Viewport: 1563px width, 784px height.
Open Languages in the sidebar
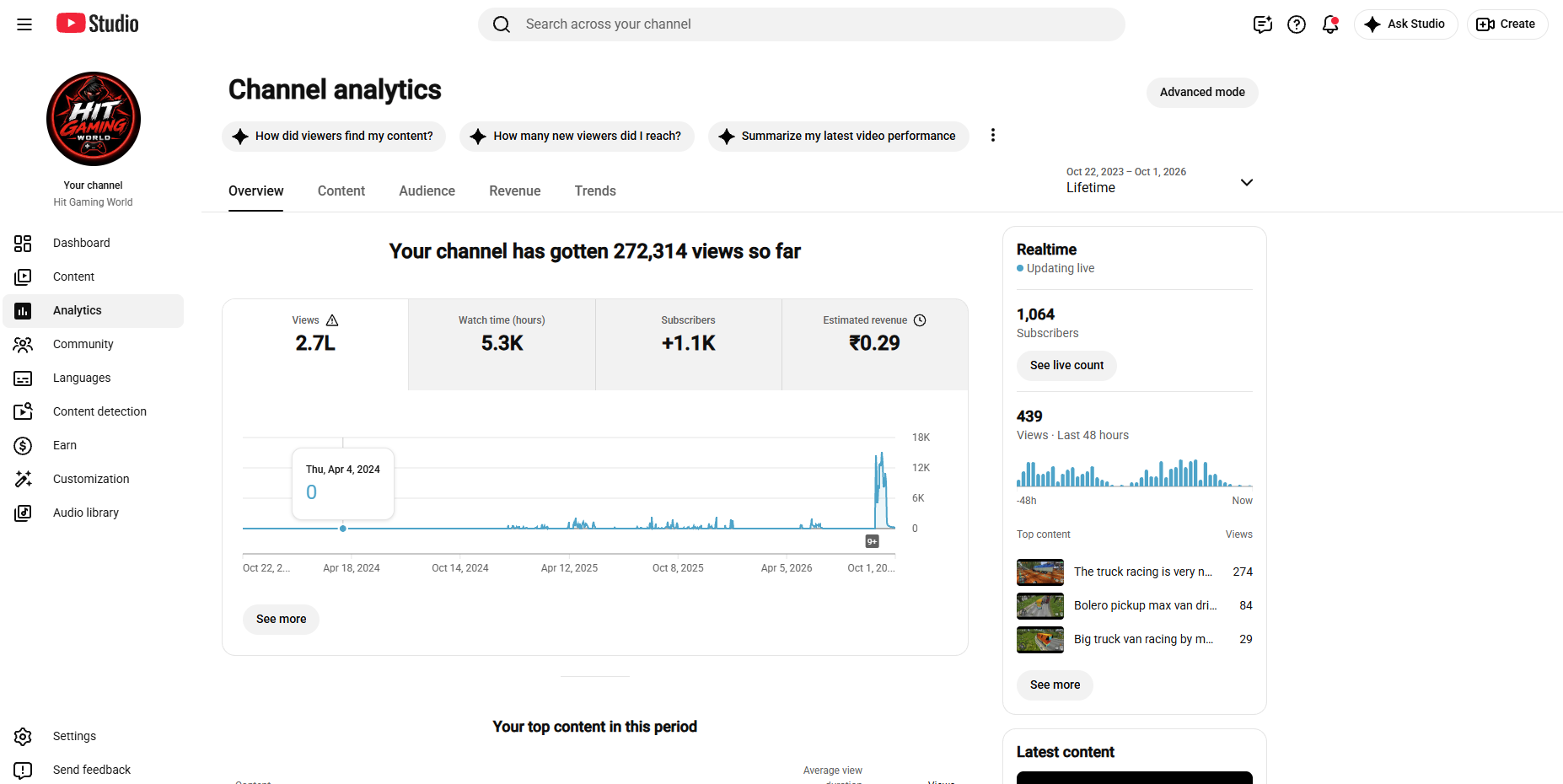point(94,379)
